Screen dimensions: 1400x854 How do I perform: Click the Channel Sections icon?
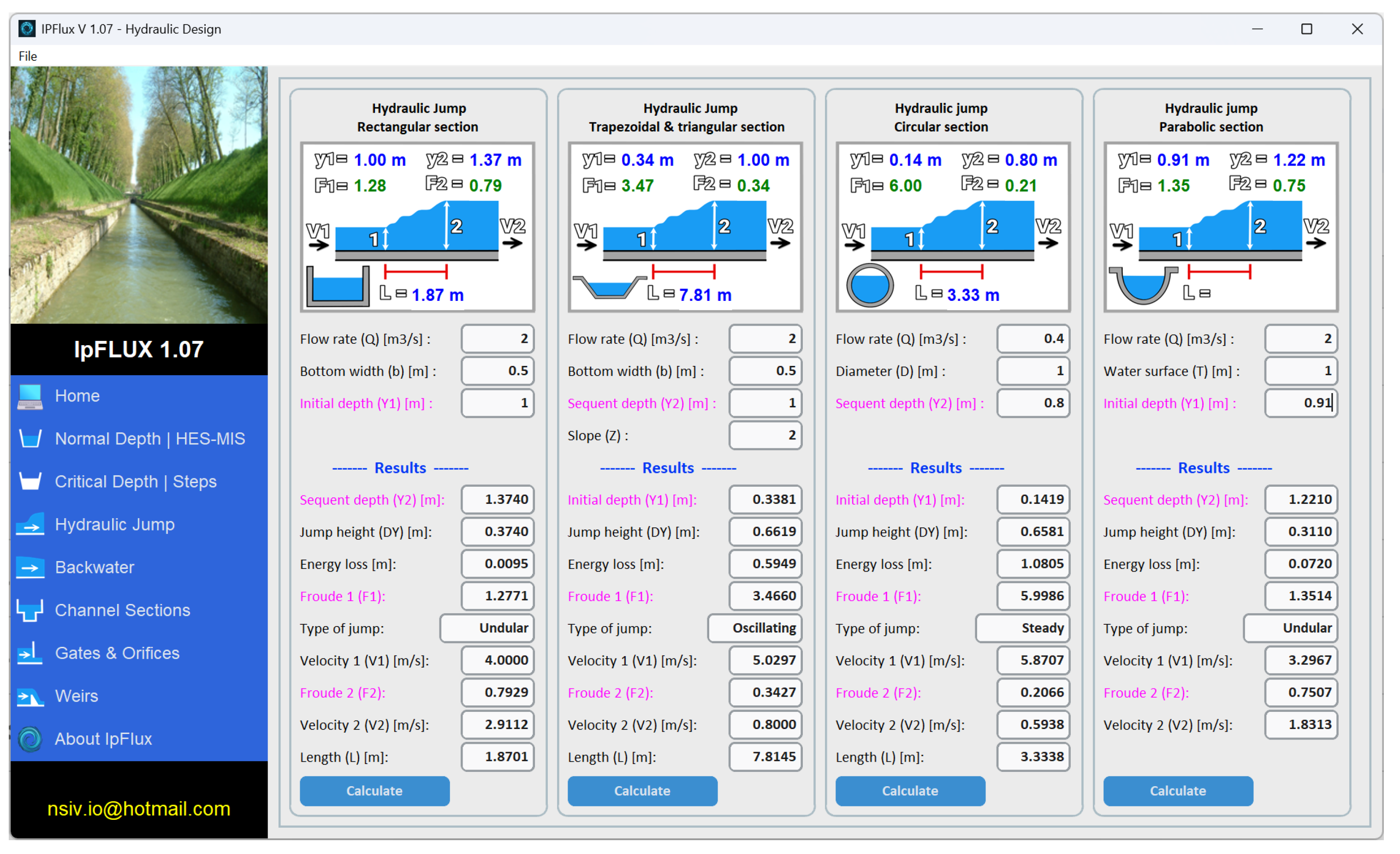click(x=30, y=611)
